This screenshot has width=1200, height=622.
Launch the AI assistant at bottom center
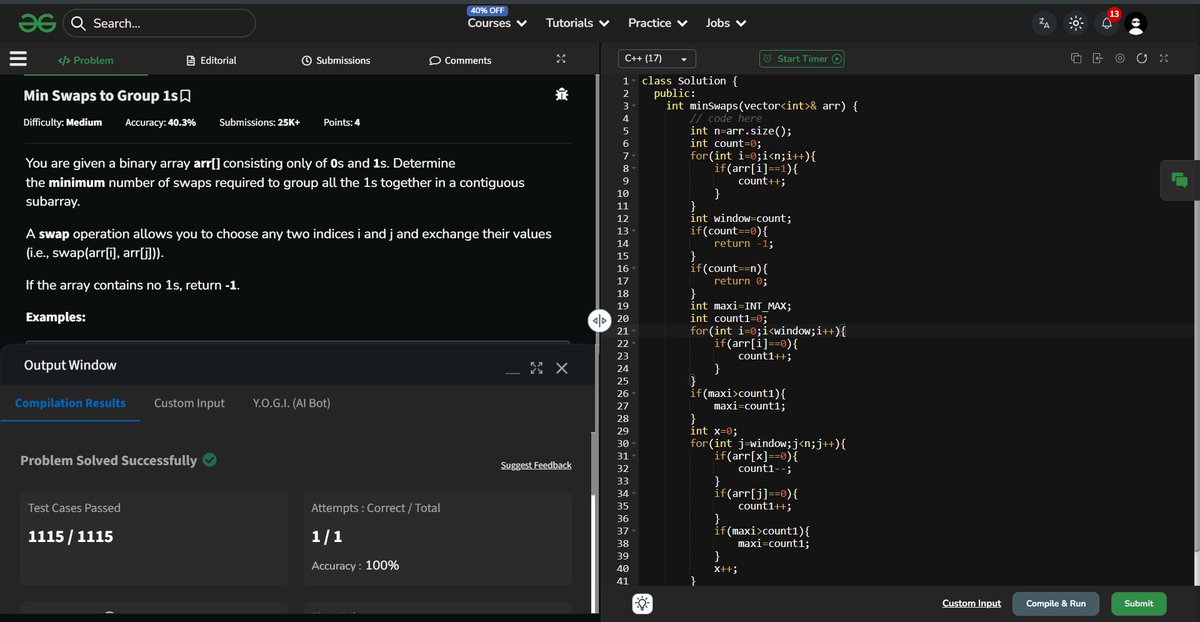point(641,603)
